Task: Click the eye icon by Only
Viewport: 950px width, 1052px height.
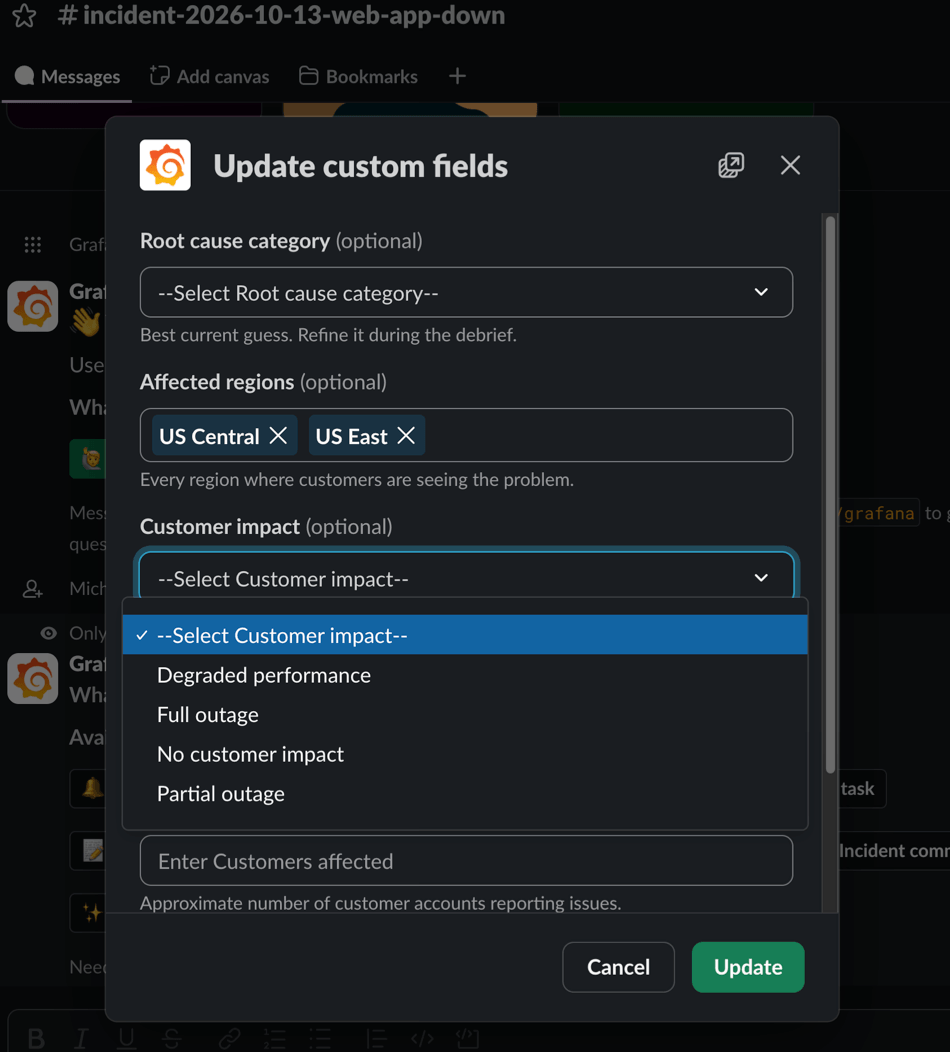Action: [x=48, y=633]
